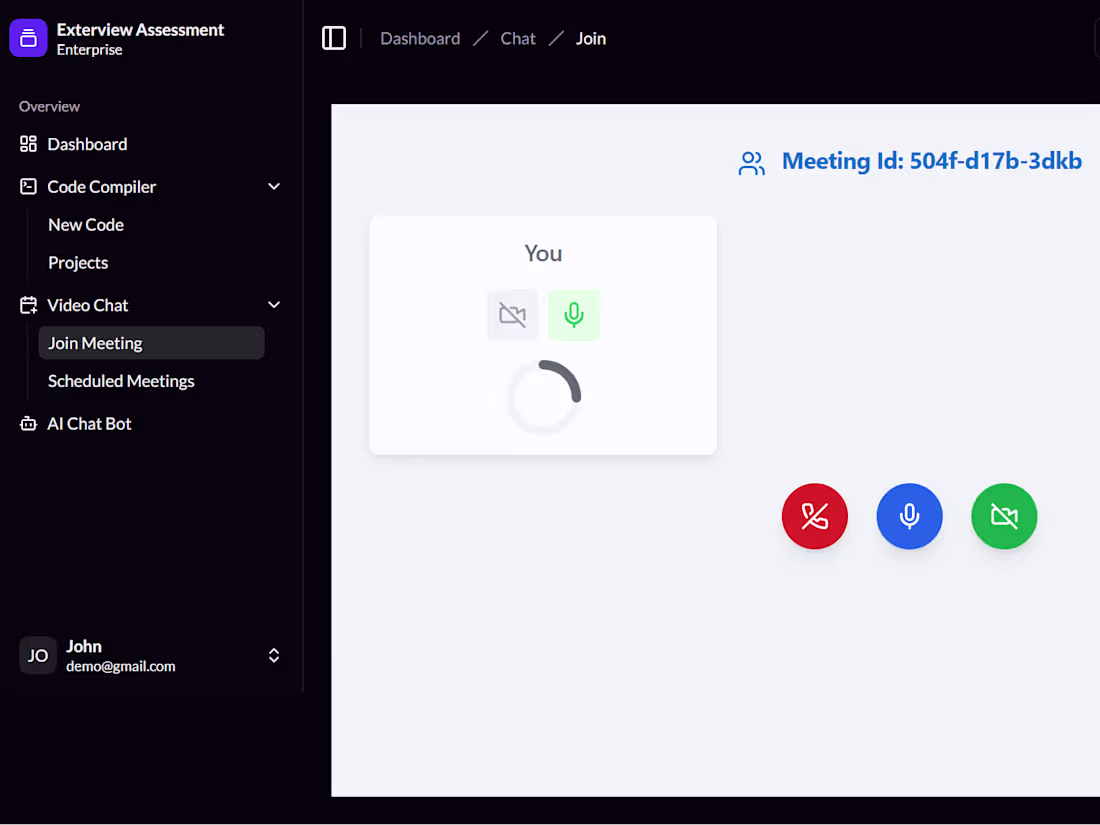Mute your microphone in the preview card
1100x825 pixels.
coord(574,314)
